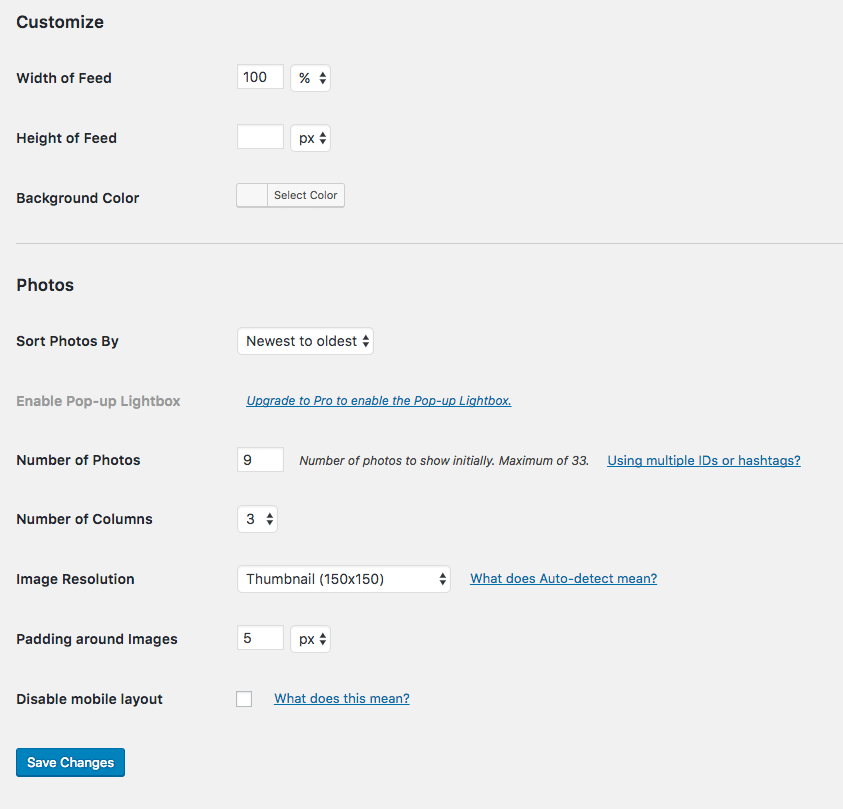Click the Background Color swatch
Screen dimensions: 843x809
[252, 195]
